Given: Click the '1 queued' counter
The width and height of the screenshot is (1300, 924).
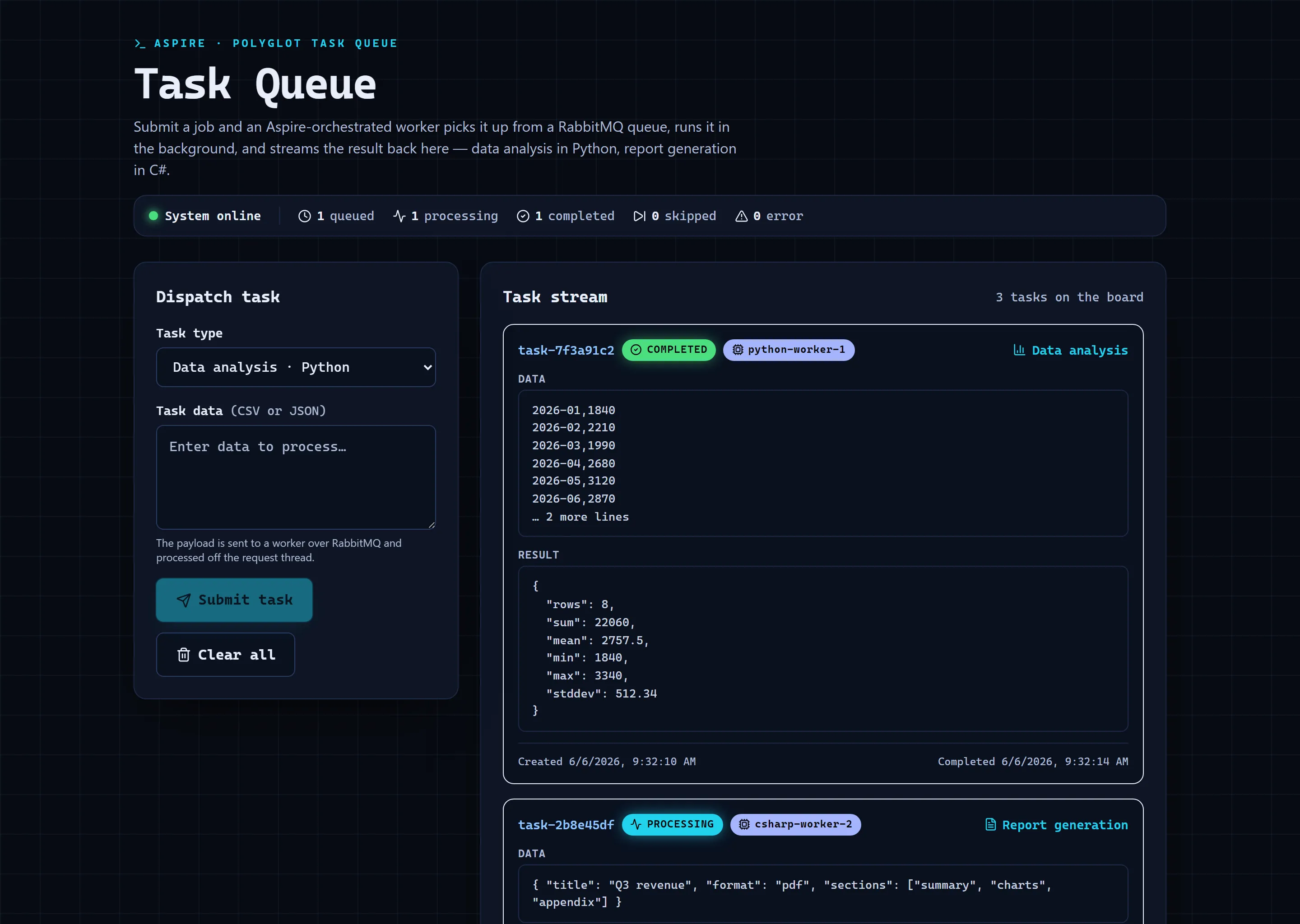Looking at the screenshot, I should tap(336, 216).
